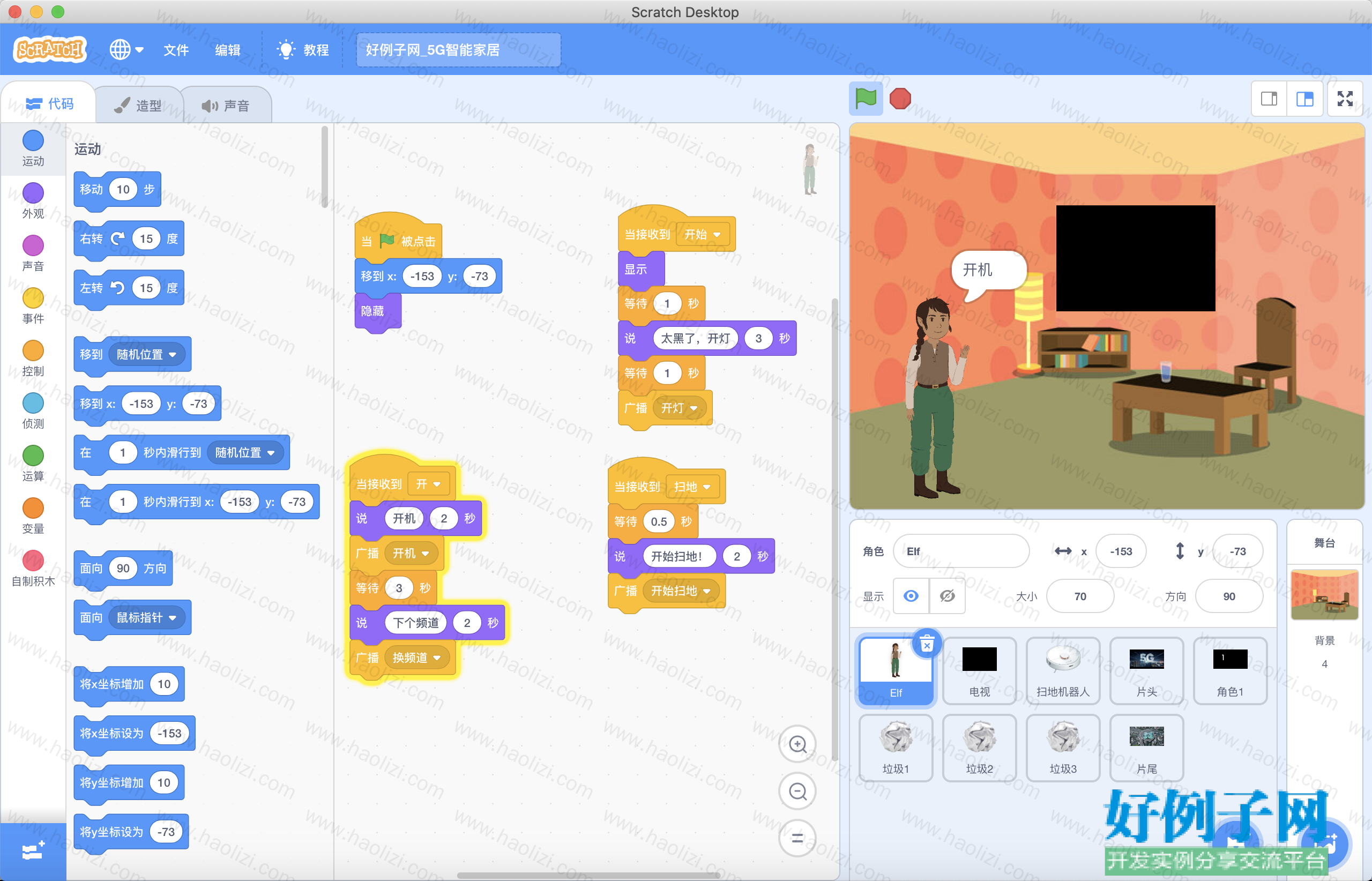
Task: Select the 运动 motion category circle
Action: point(33,141)
